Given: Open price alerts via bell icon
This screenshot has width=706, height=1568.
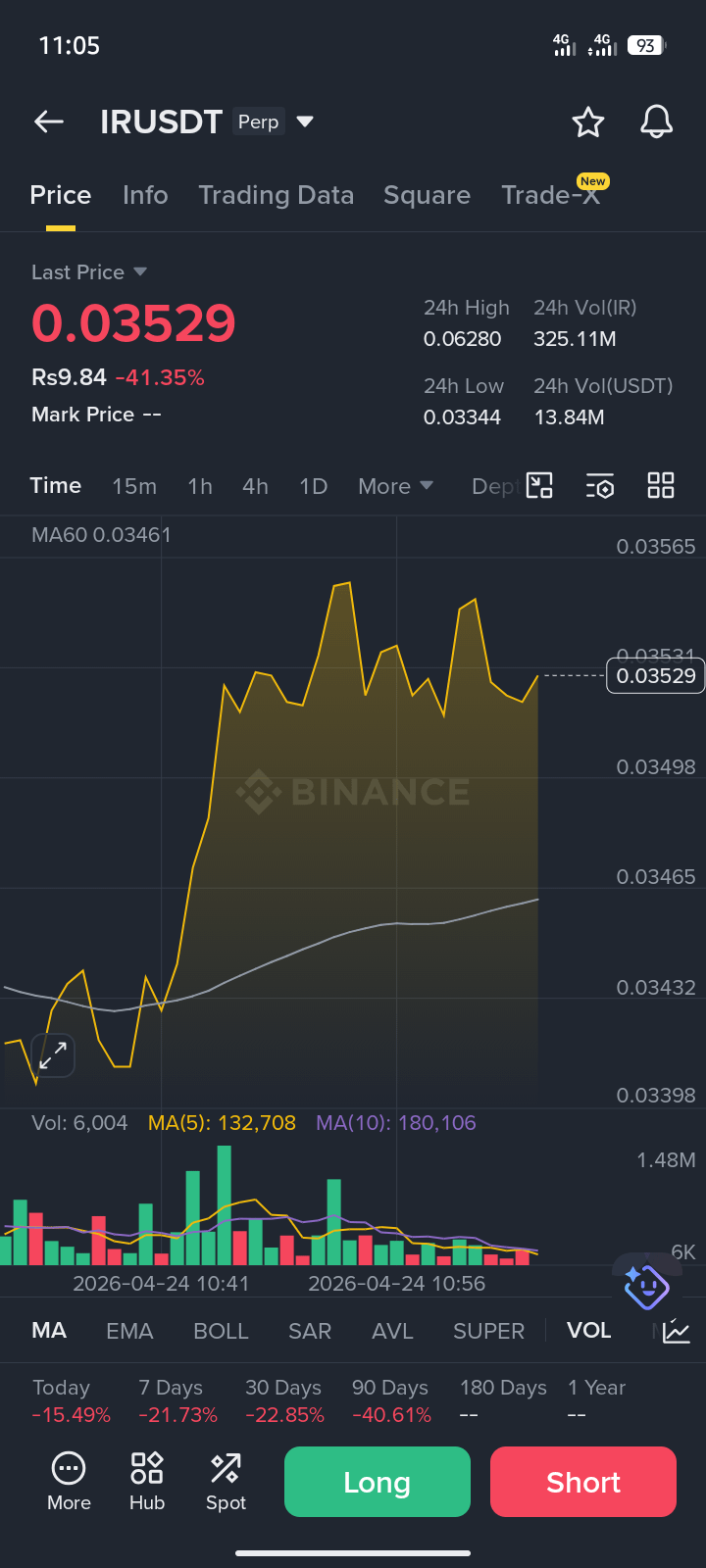Looking at the screenshot, I should click(x=656, y=122).
